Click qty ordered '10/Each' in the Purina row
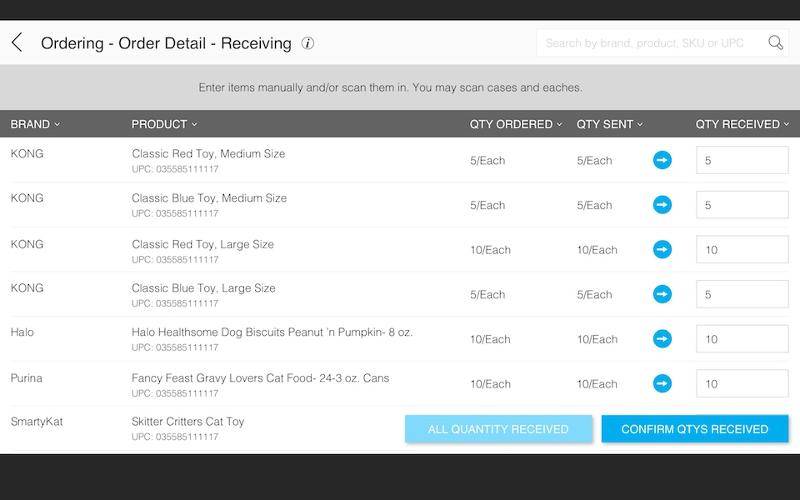800x500 pixels. coord(490,384)
